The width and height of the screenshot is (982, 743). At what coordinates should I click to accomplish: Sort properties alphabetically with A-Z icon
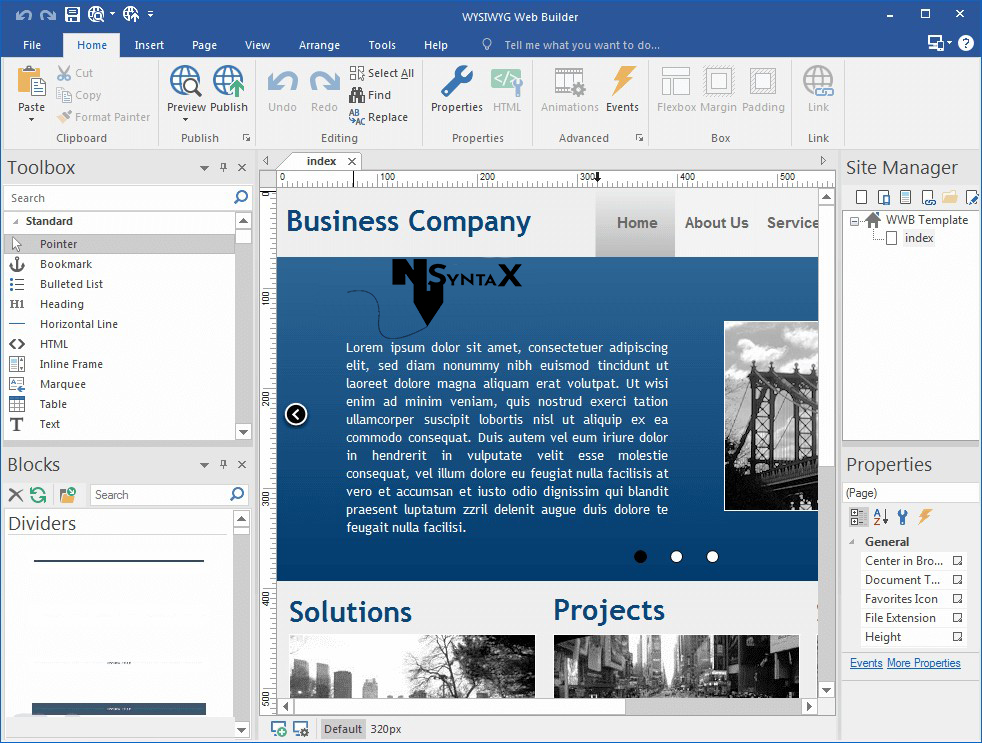(881, 517)
